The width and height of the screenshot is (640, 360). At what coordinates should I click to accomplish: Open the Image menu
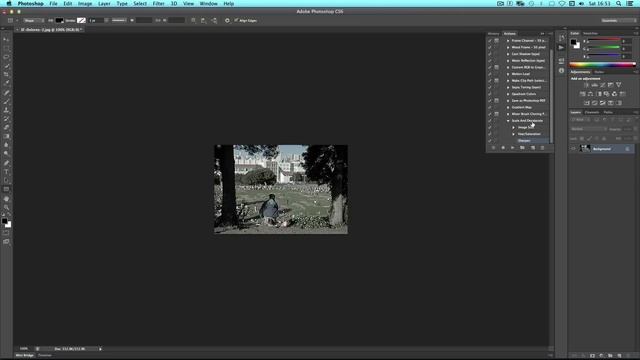click(85, 4)
